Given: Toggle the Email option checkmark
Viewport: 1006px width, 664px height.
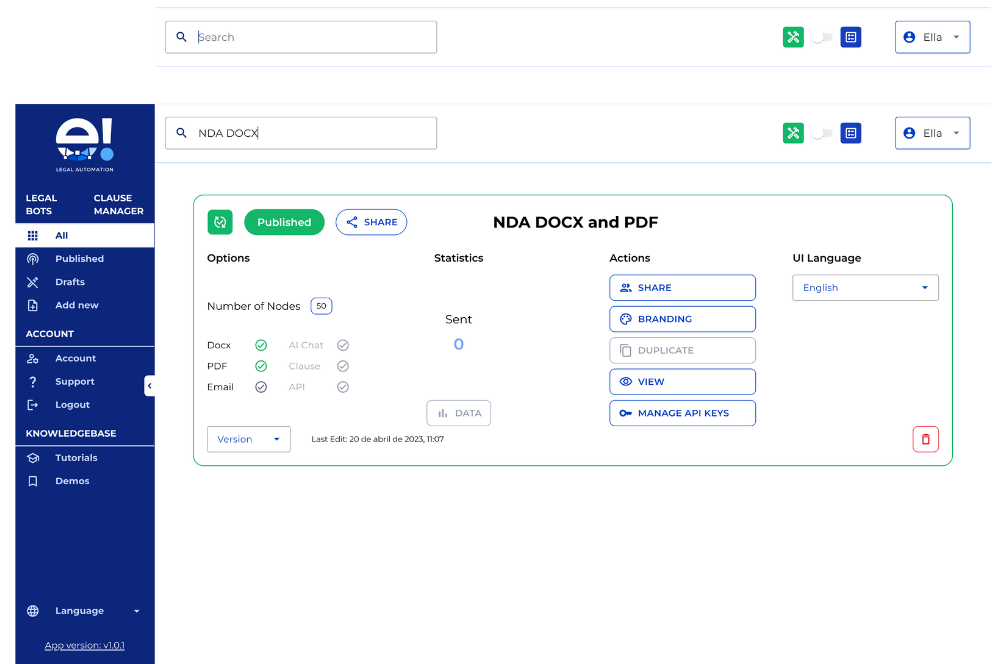Looking at the screenshot, I should (261, 387).
